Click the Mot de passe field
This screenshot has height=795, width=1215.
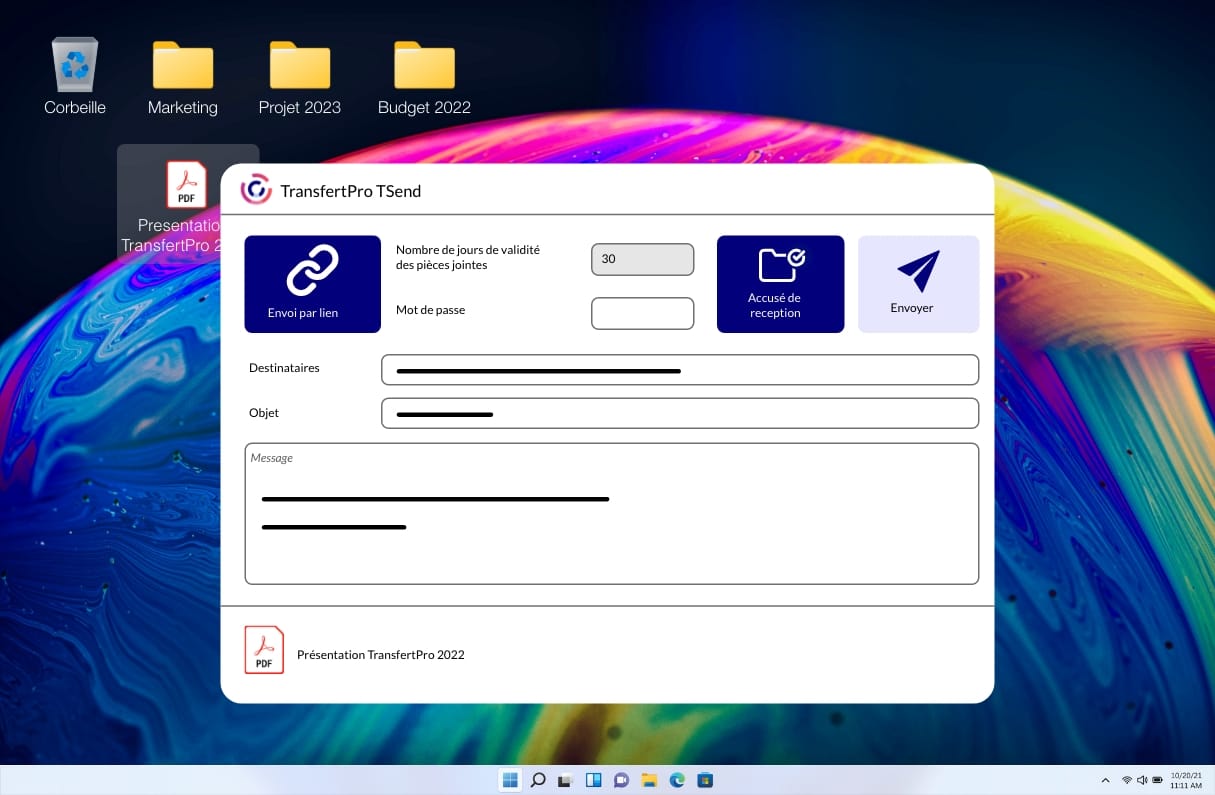642,313
